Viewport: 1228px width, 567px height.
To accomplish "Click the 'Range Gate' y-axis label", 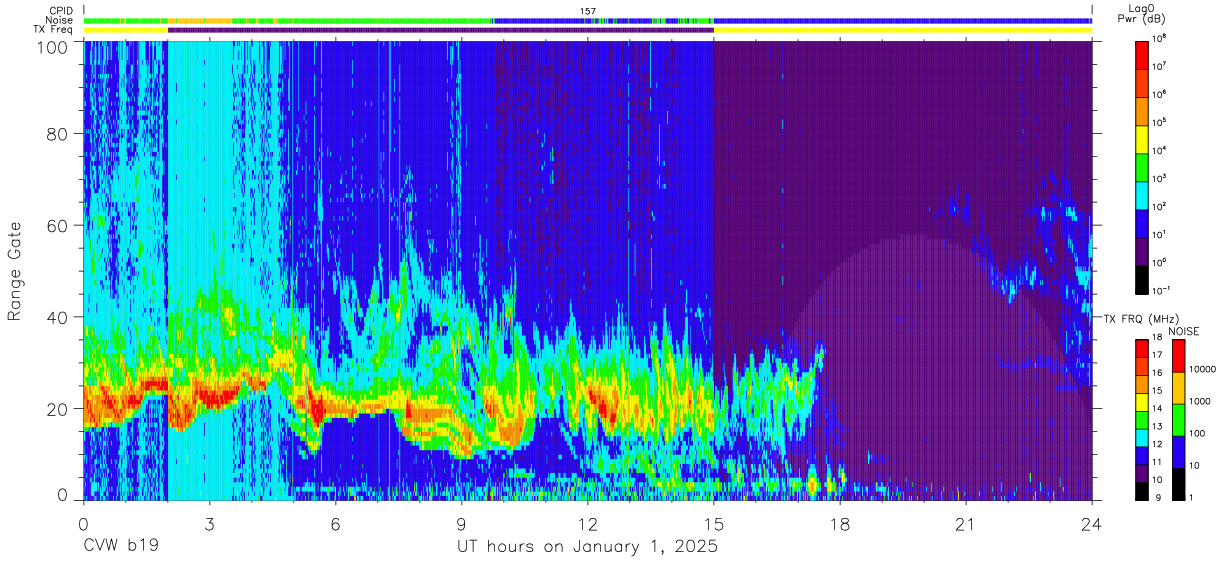I will 15,271.
